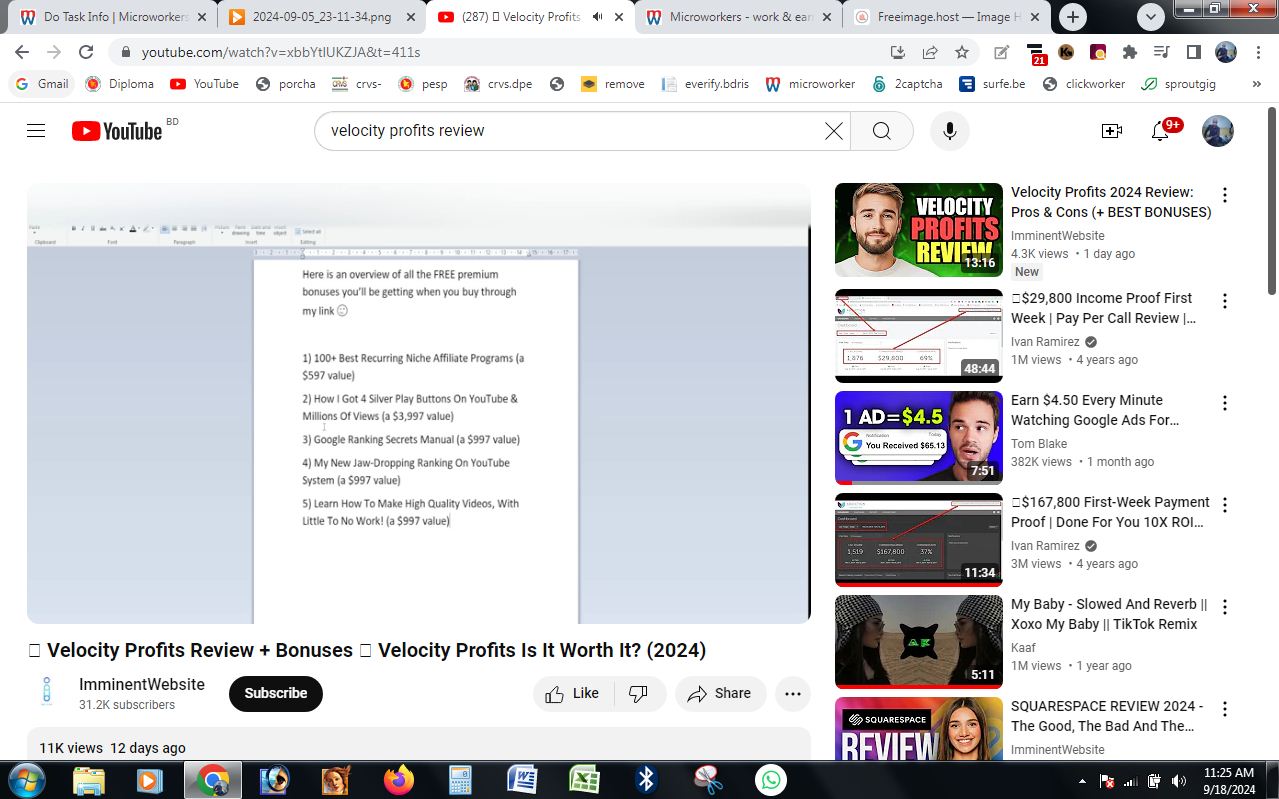Open the surfe.be bookmark
Viewport: 1279px width, 799px height.
(992, 84)
